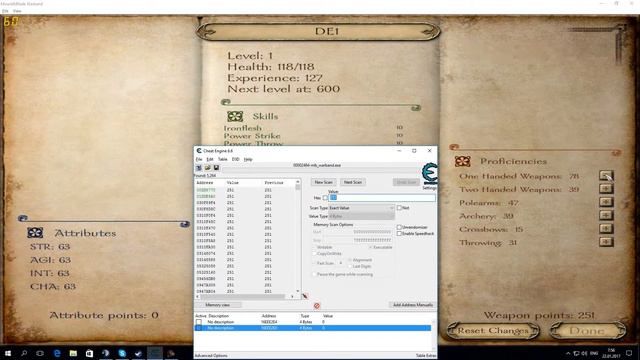Tick the Active box of the highlighted table entry
The image size is (640, 360).
point(199,328)
